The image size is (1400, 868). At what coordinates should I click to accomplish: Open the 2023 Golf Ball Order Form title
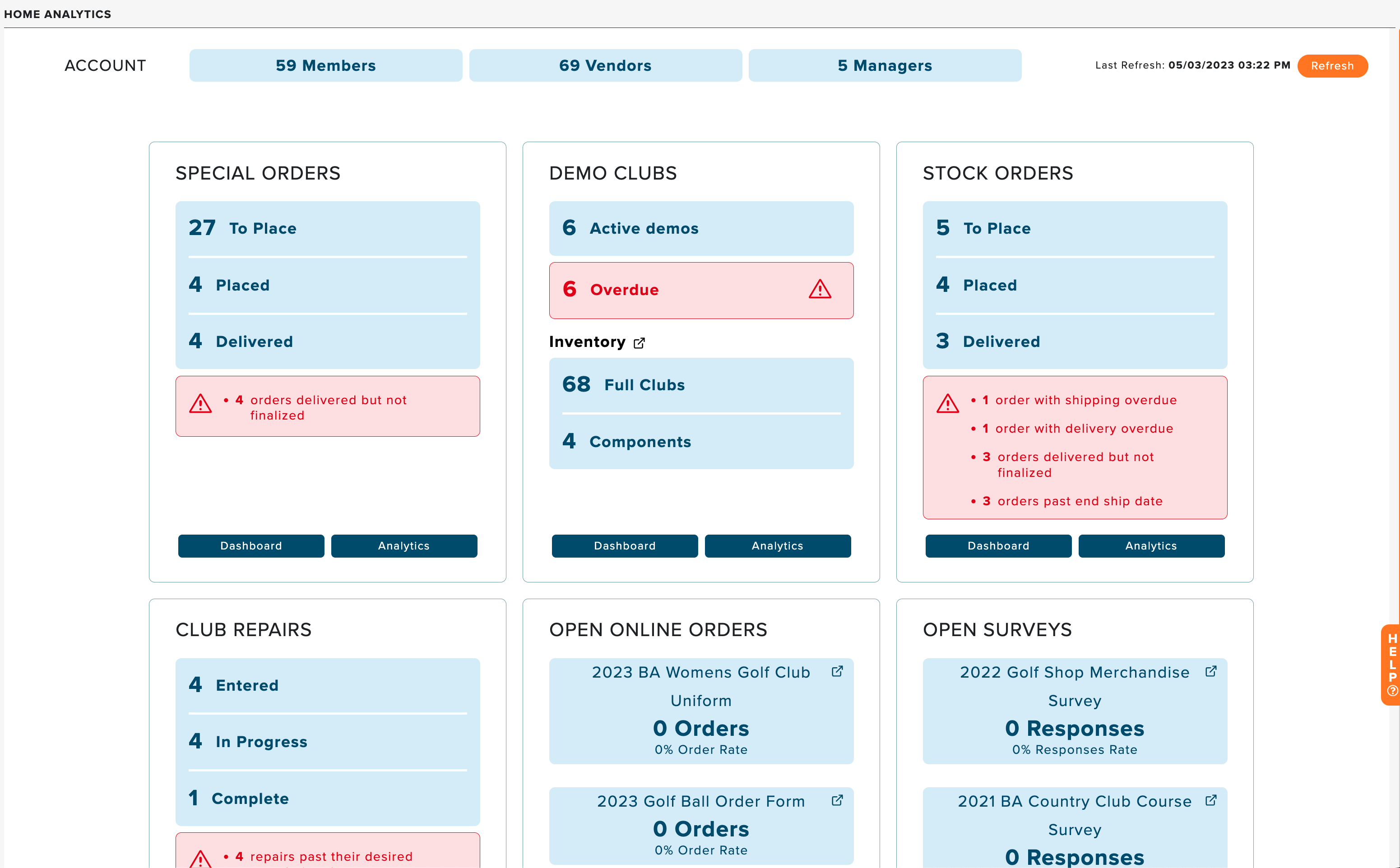coord(700,801)
